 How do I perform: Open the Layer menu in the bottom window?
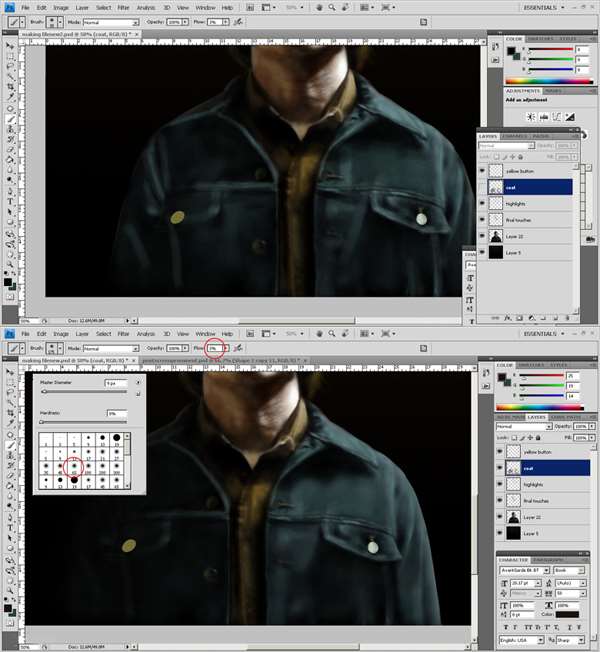point(82,333)
